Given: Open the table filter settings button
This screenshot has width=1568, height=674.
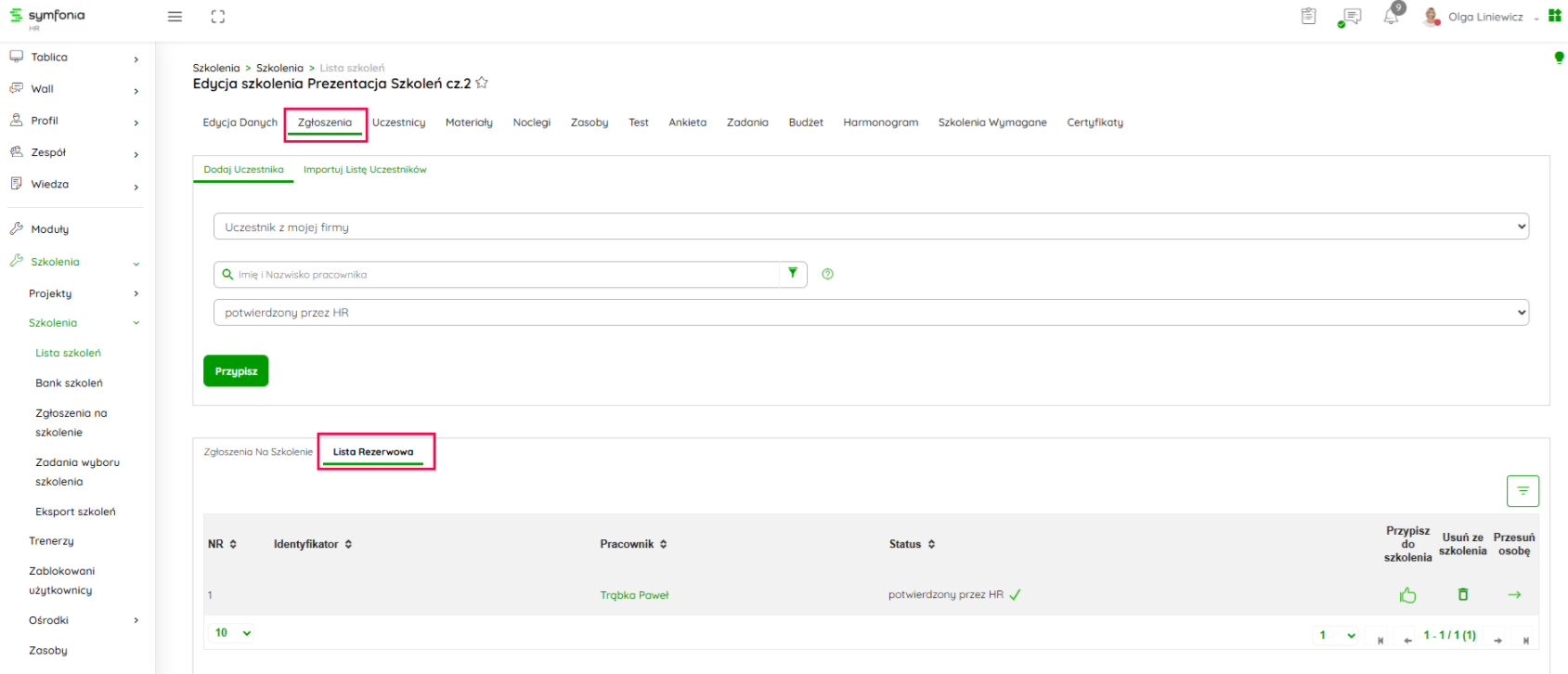Looking at the screenshot, I should (x=1523, y=491).
